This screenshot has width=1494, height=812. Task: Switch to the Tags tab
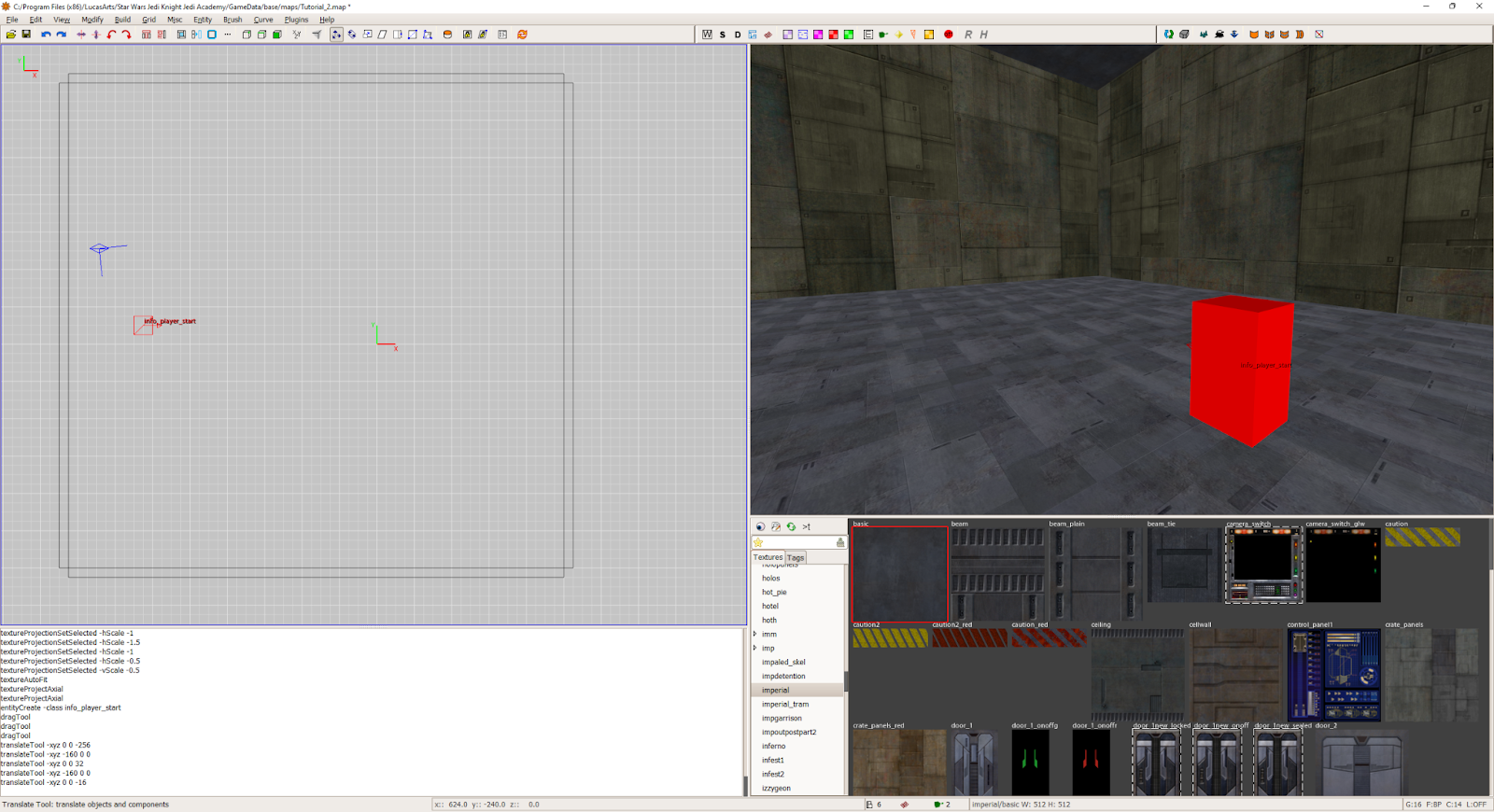tap(796, 557)
